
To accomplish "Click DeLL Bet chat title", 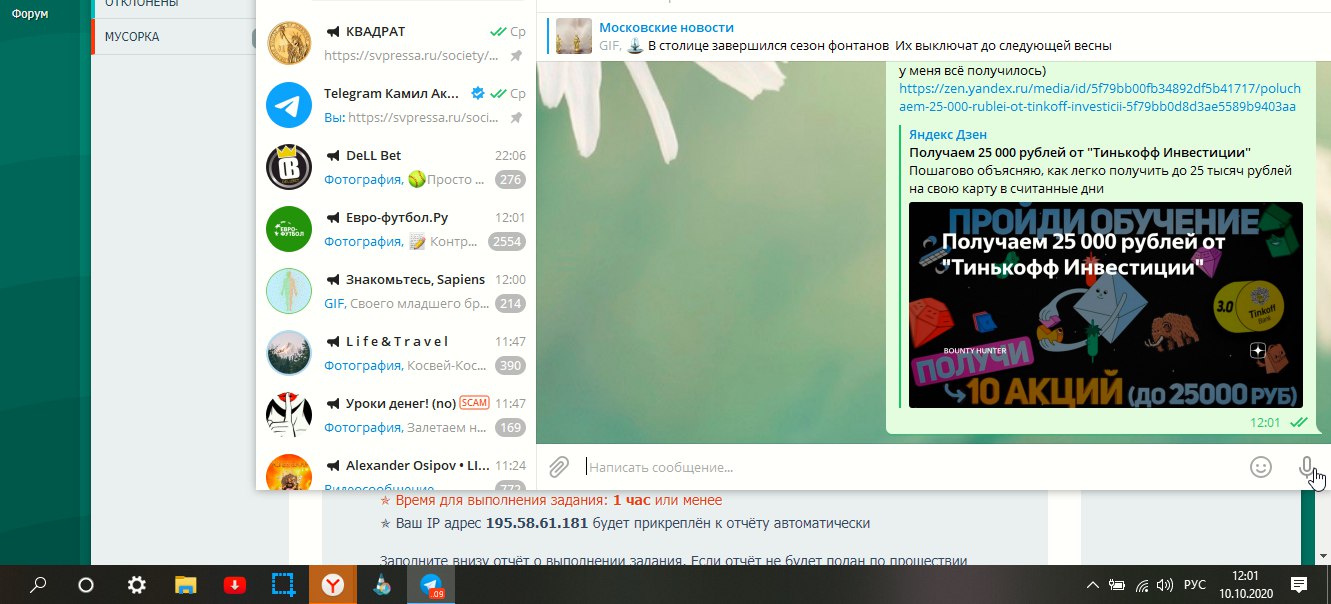I will point(373,156).
